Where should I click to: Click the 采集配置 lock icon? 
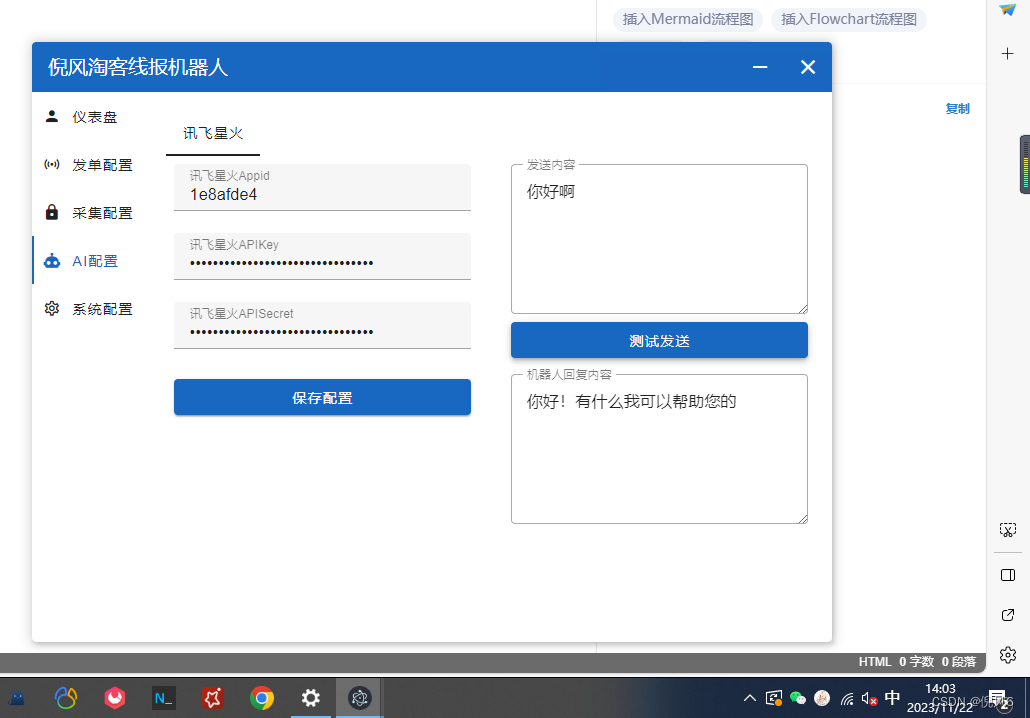coord(52,212)
